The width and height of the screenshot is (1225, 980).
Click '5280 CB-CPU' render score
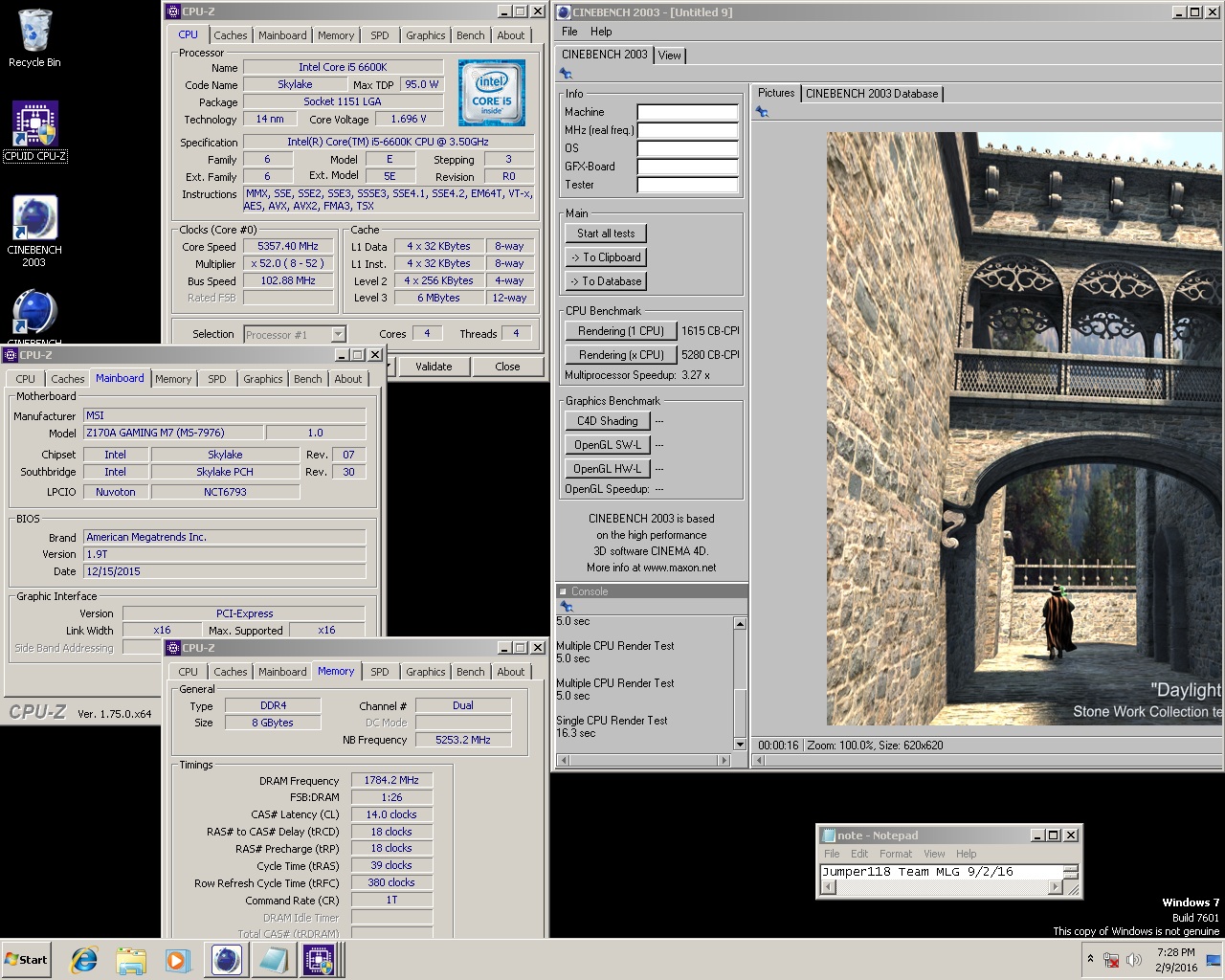coord(711,355)
